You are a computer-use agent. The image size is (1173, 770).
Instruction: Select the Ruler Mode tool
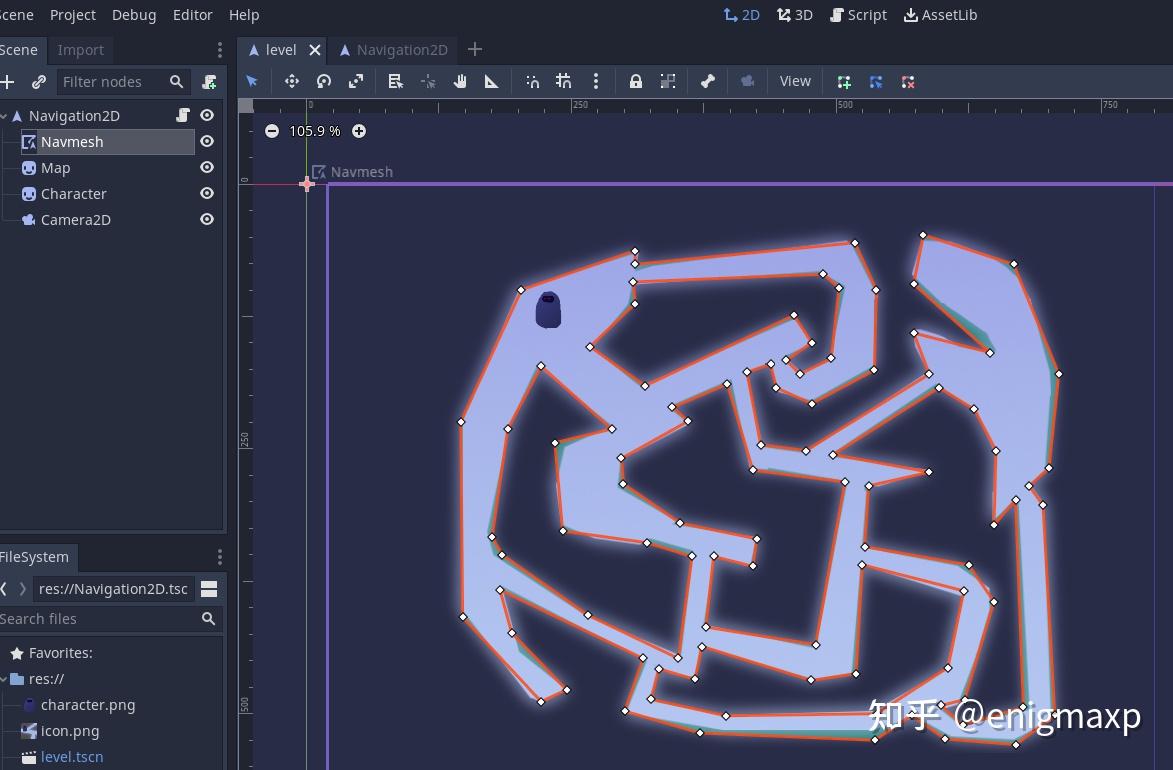[492, 82]
